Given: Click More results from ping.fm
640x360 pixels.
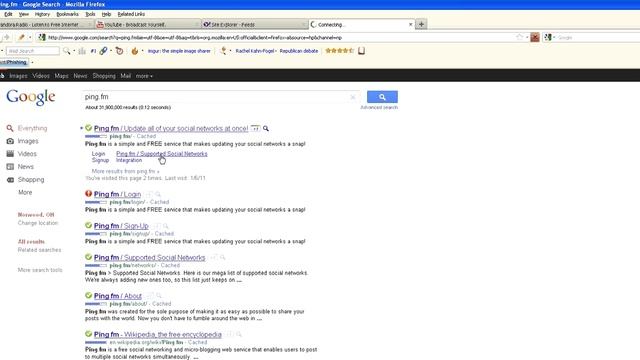Looking at the screenshot, I should (x=125, y=171).
